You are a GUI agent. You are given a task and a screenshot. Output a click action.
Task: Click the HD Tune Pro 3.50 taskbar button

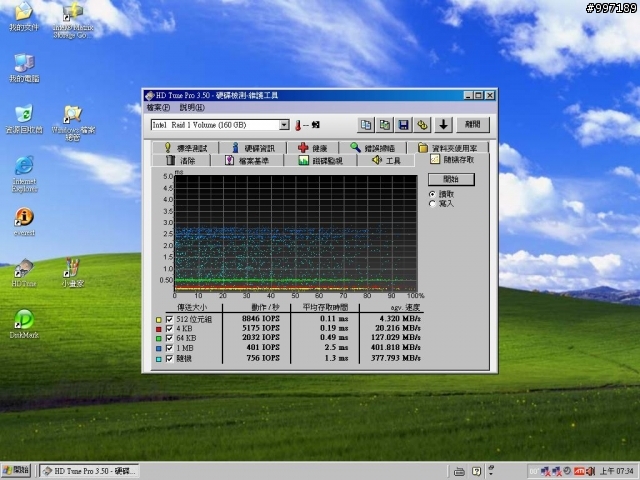pos(90,471)
